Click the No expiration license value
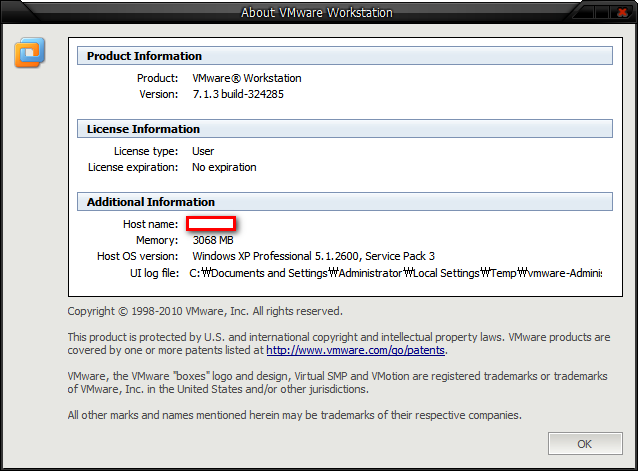The width and height of the screenshot is (638, 471). click(x=224, y=167)
